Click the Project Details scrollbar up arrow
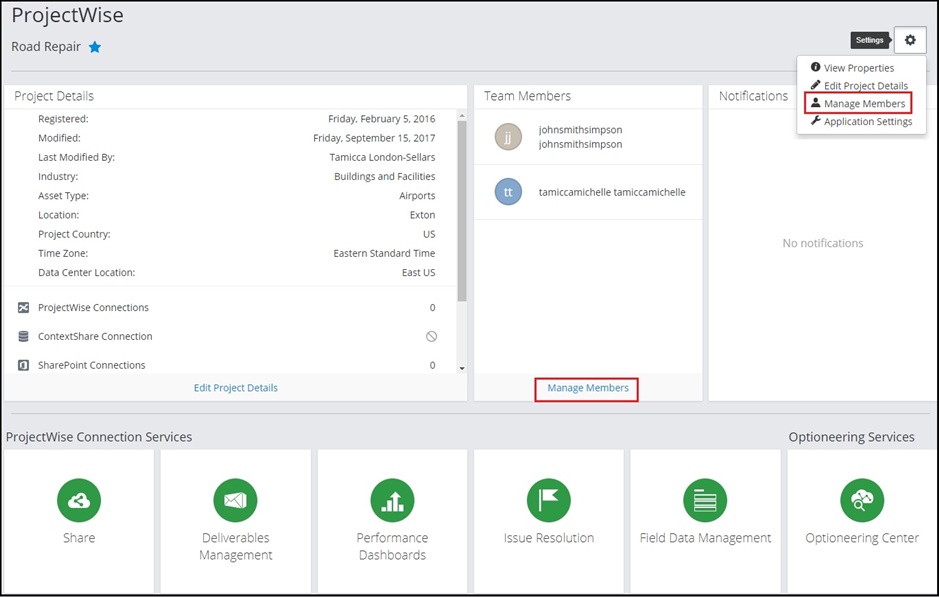 462,116
